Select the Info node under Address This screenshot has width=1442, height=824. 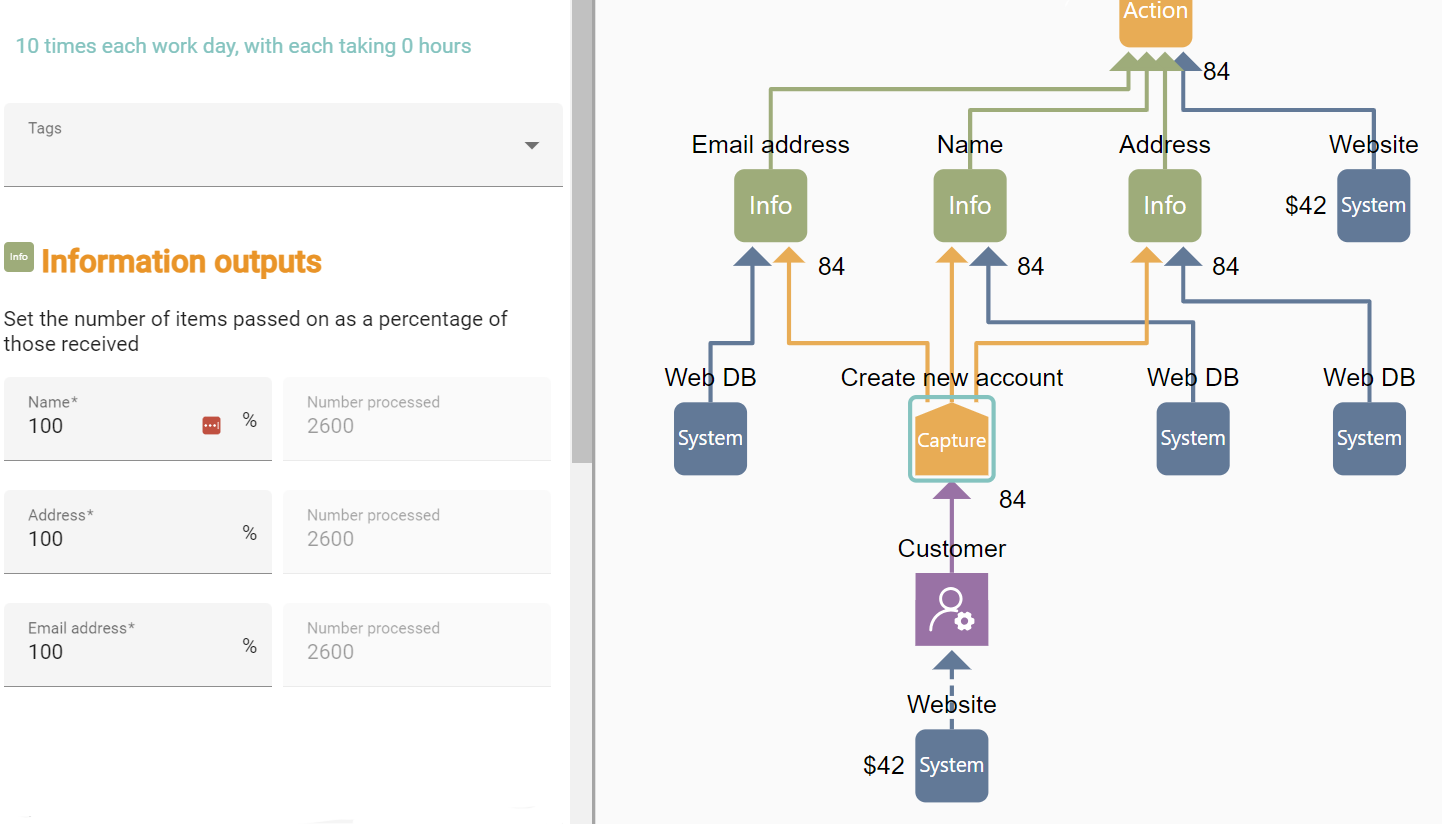(x=1164, y=206)
